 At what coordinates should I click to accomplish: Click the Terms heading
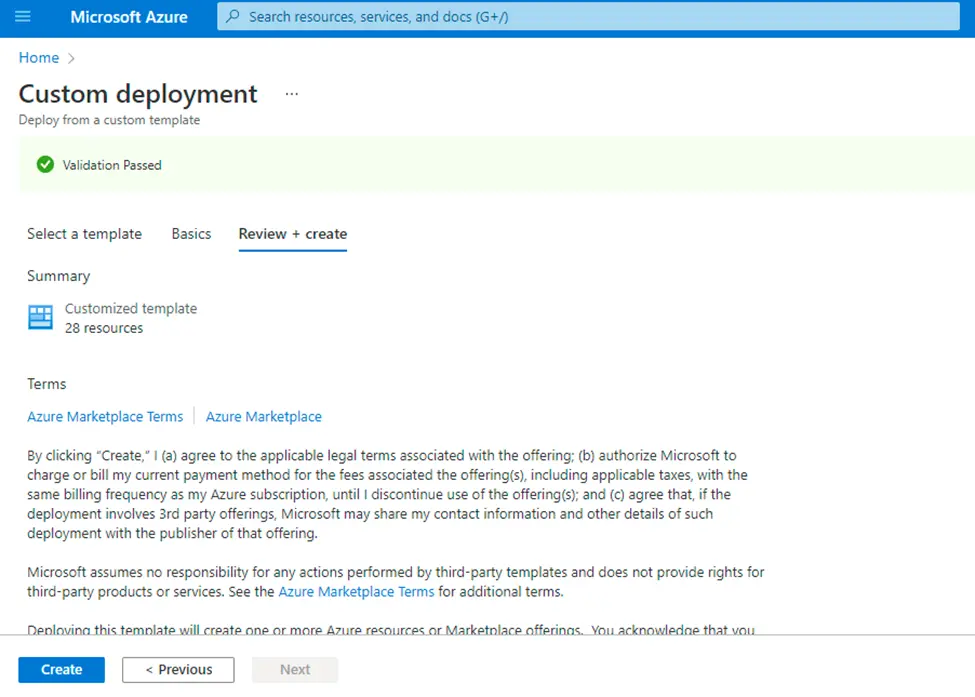47,384
